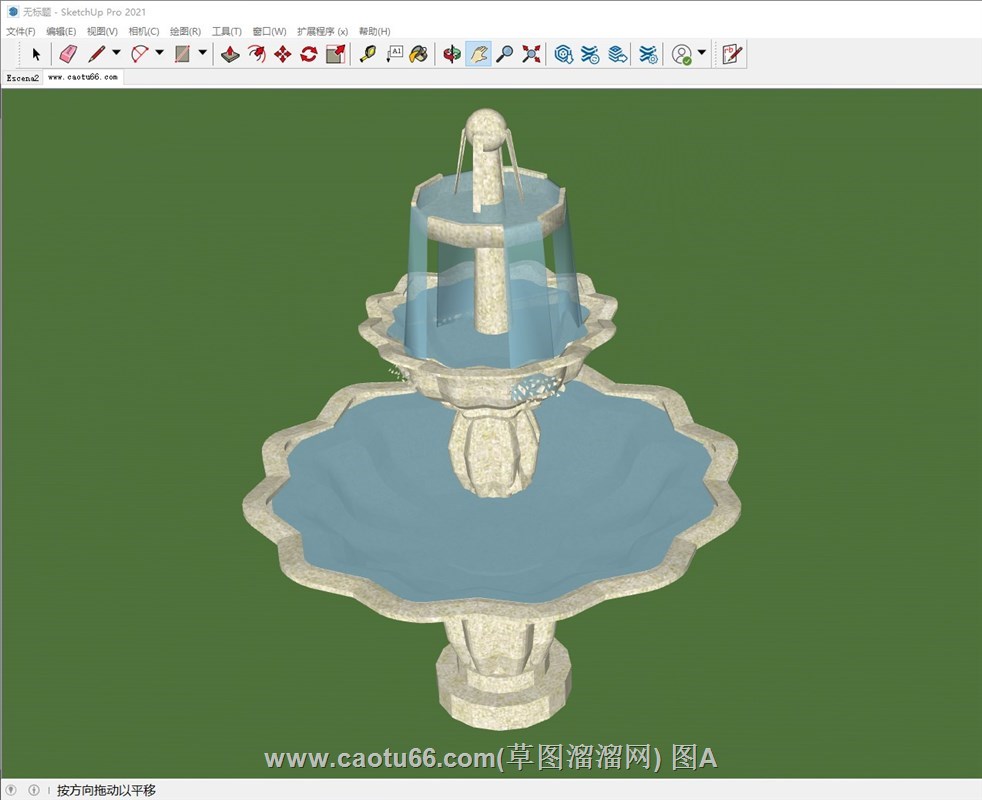The width and height of the screenshot is (982, 800).
Task: Open the user account dropdown arrow
Action: click(x=702, y=53)
